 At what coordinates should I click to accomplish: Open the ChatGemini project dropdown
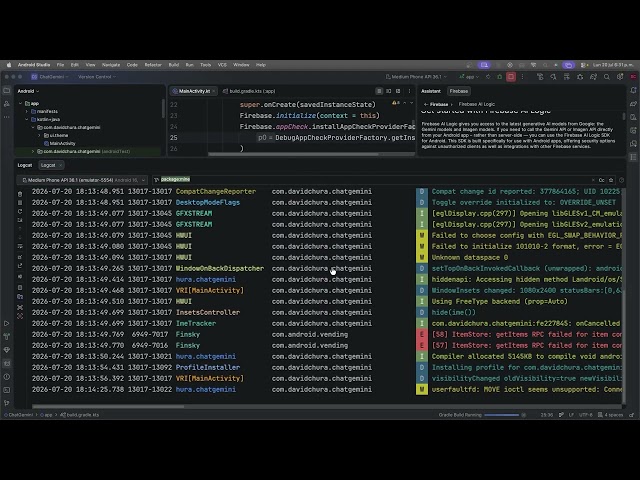coord(50,77)
